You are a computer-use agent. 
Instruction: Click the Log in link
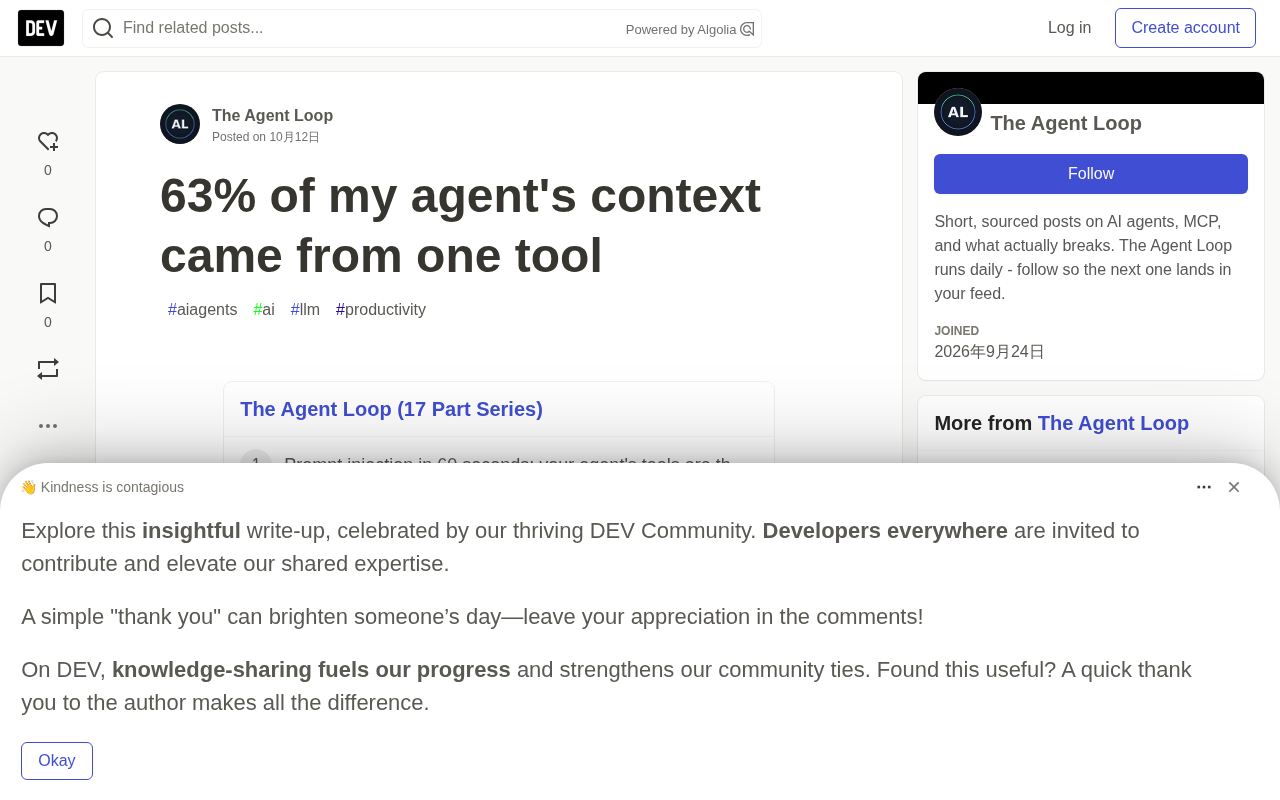(1069, 28)
